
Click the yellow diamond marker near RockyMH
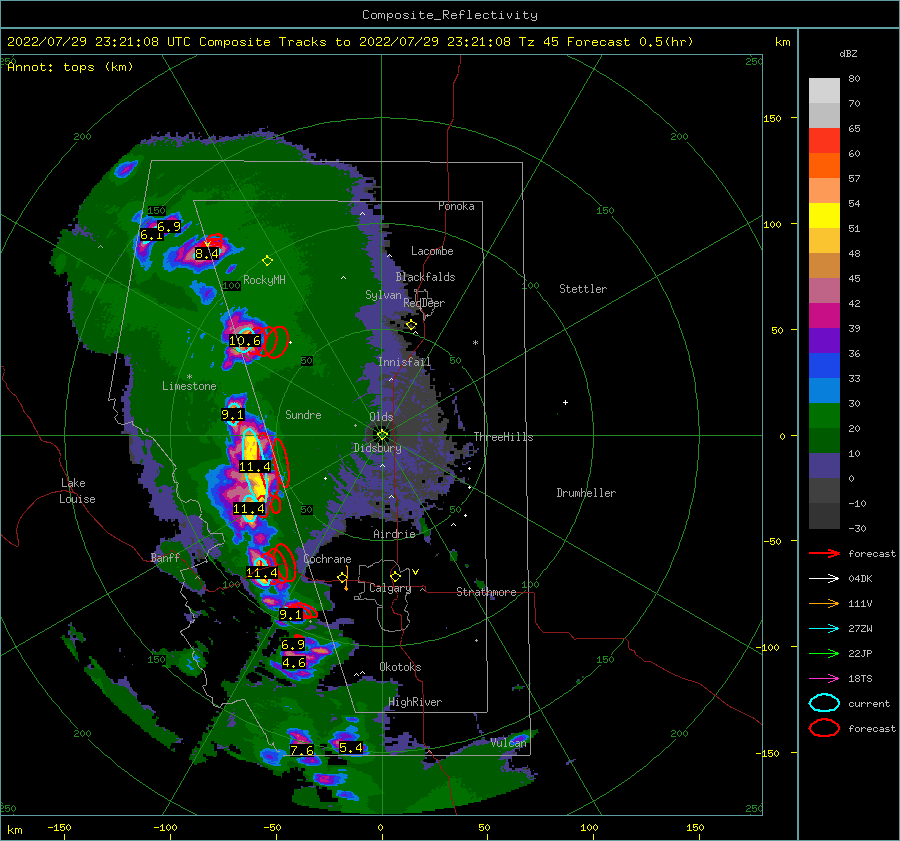(267, 261)
